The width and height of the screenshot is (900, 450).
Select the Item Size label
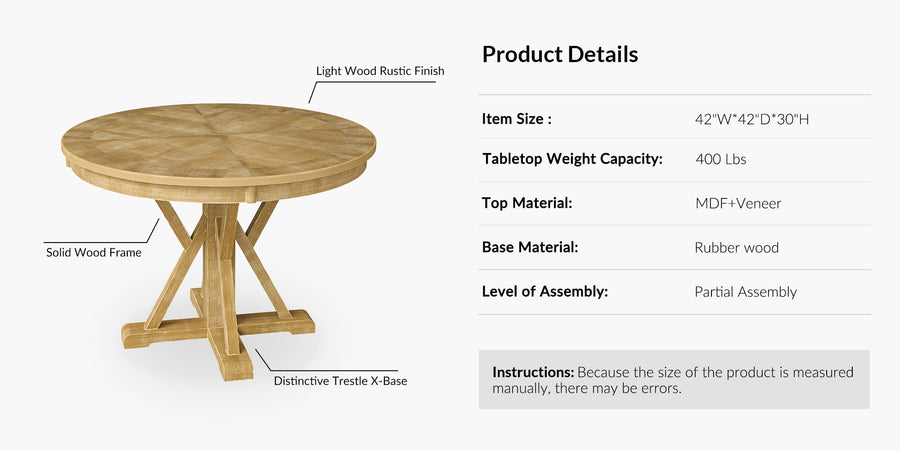click(516, 119)
